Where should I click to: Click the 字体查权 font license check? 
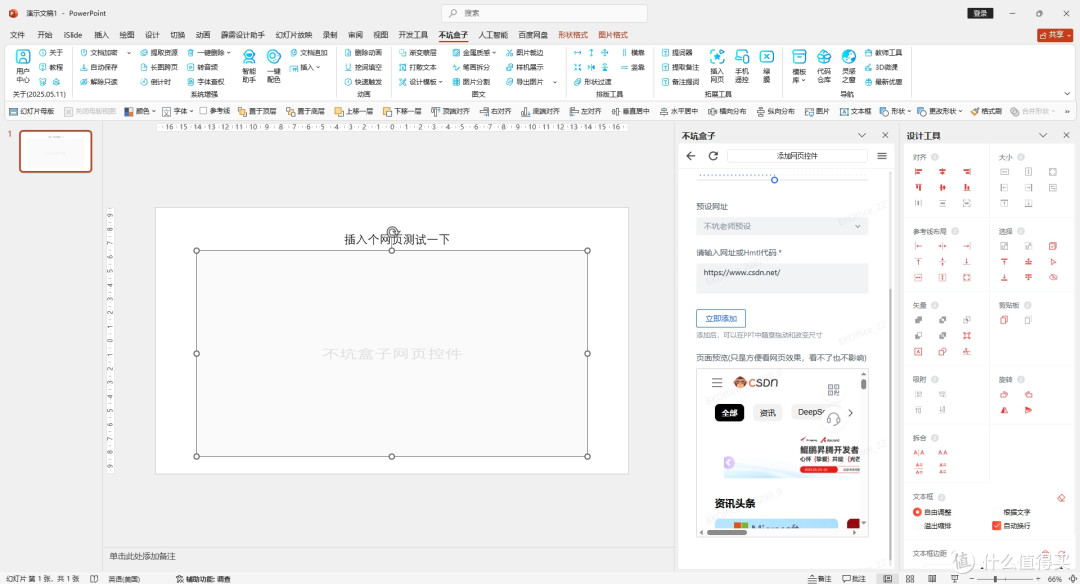coord(206,82)
